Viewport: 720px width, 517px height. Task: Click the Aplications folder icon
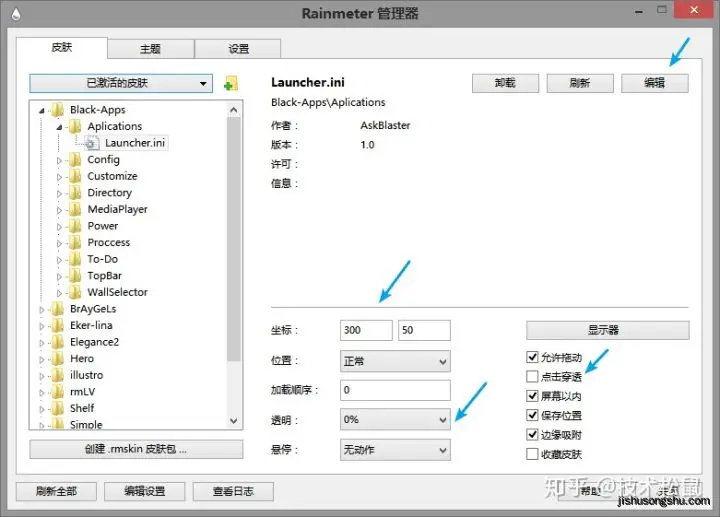75,126
